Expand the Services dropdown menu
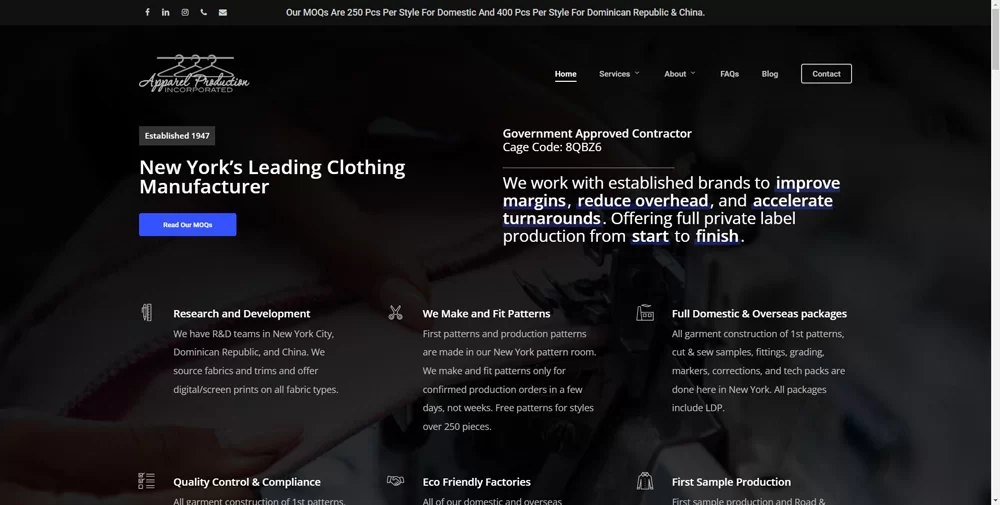Image resolution: width=1000 pixels, height=505 pixels. point(619,74)
